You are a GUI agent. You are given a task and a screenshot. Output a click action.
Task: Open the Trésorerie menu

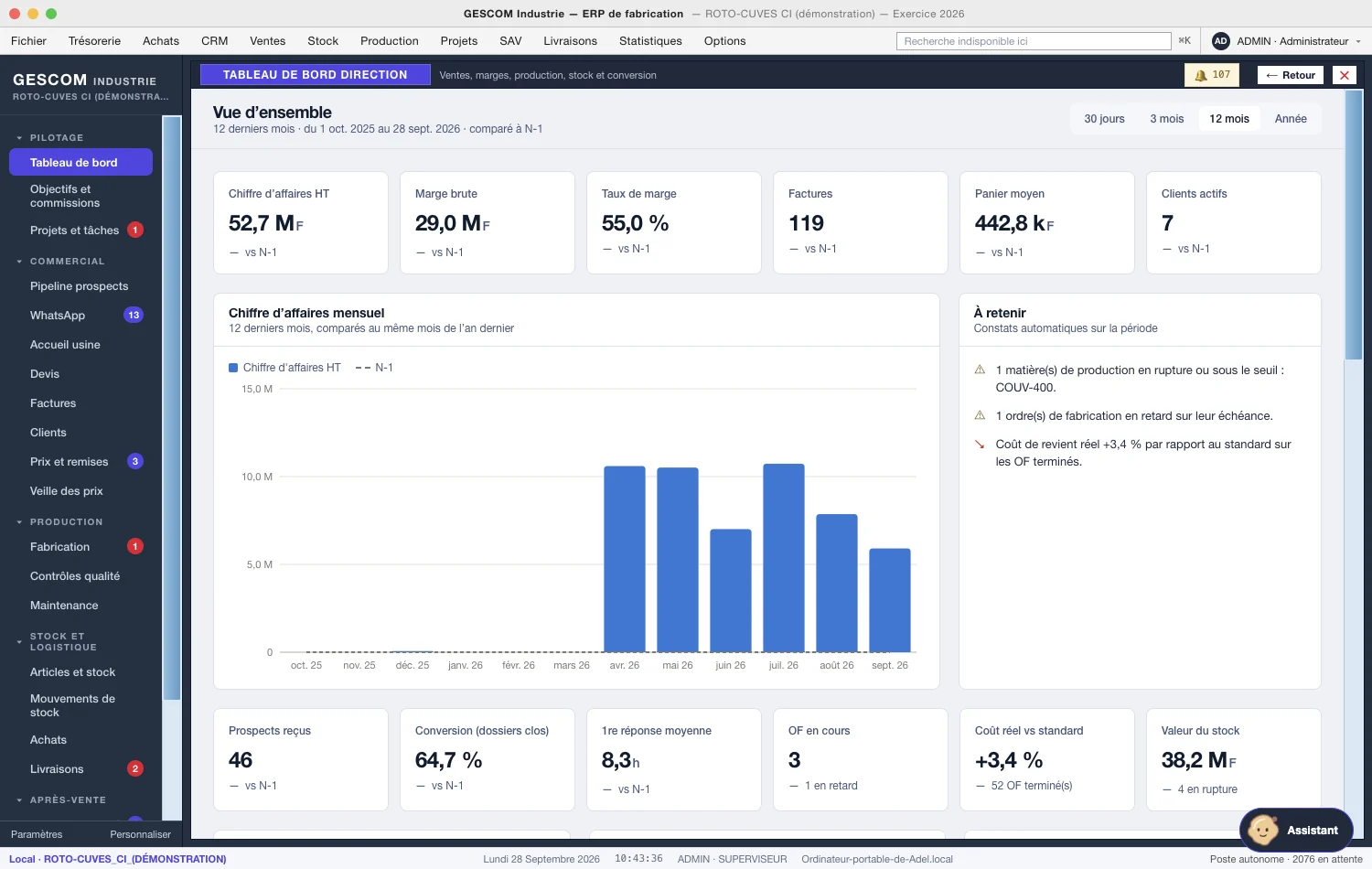(x=94, y=41)
